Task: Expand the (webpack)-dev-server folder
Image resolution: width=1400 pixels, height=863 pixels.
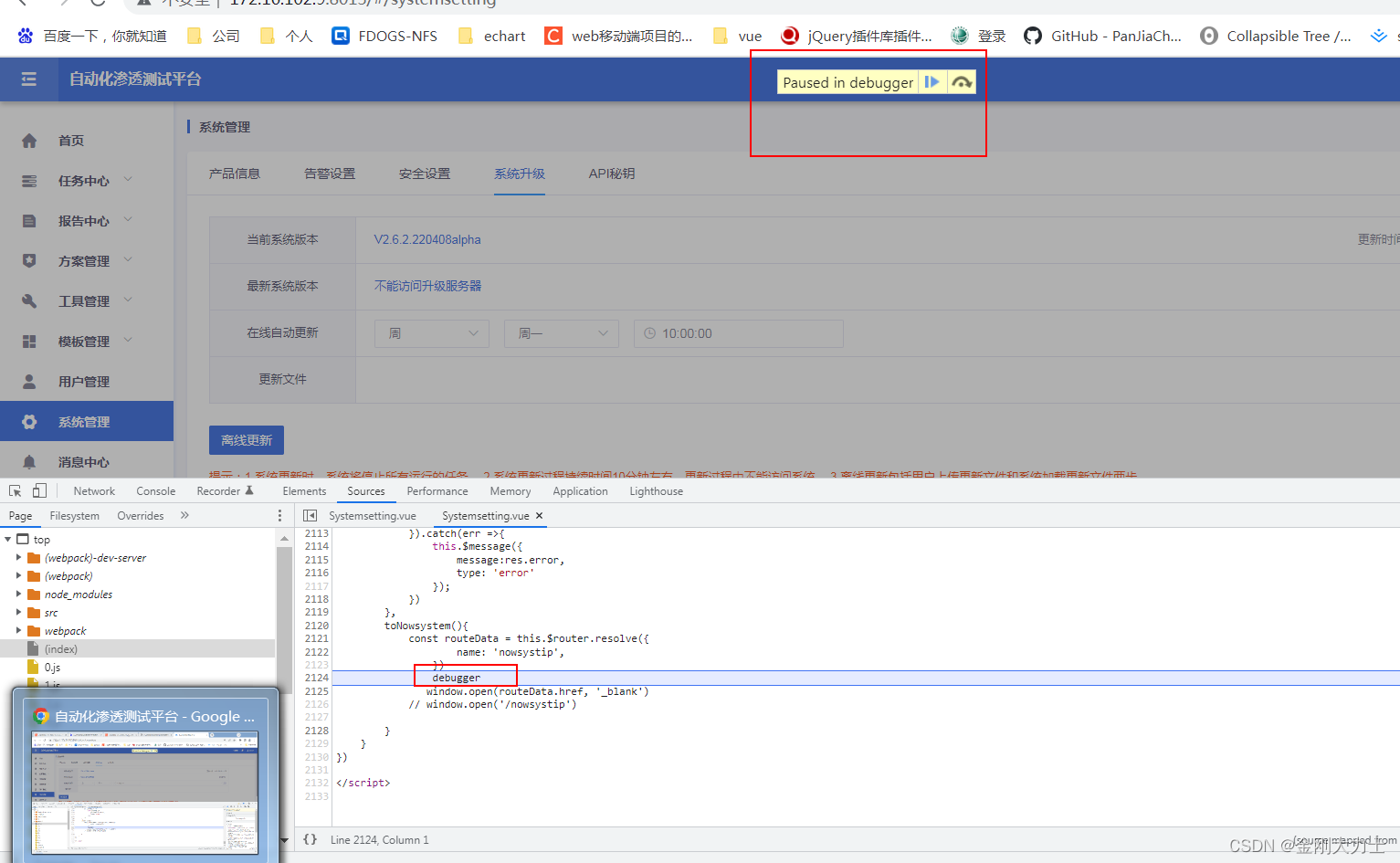Action: pos(18,558)
